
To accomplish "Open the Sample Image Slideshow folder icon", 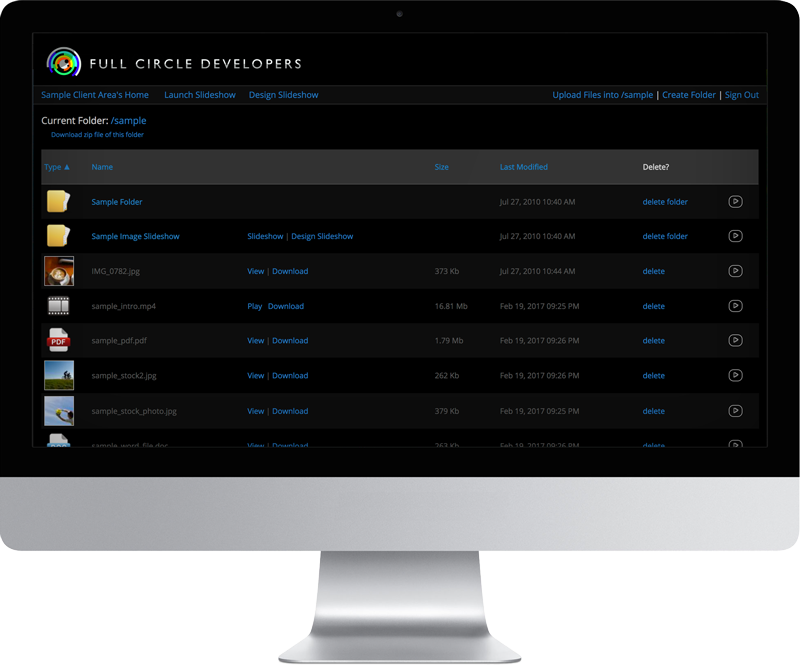I will 58,236.
